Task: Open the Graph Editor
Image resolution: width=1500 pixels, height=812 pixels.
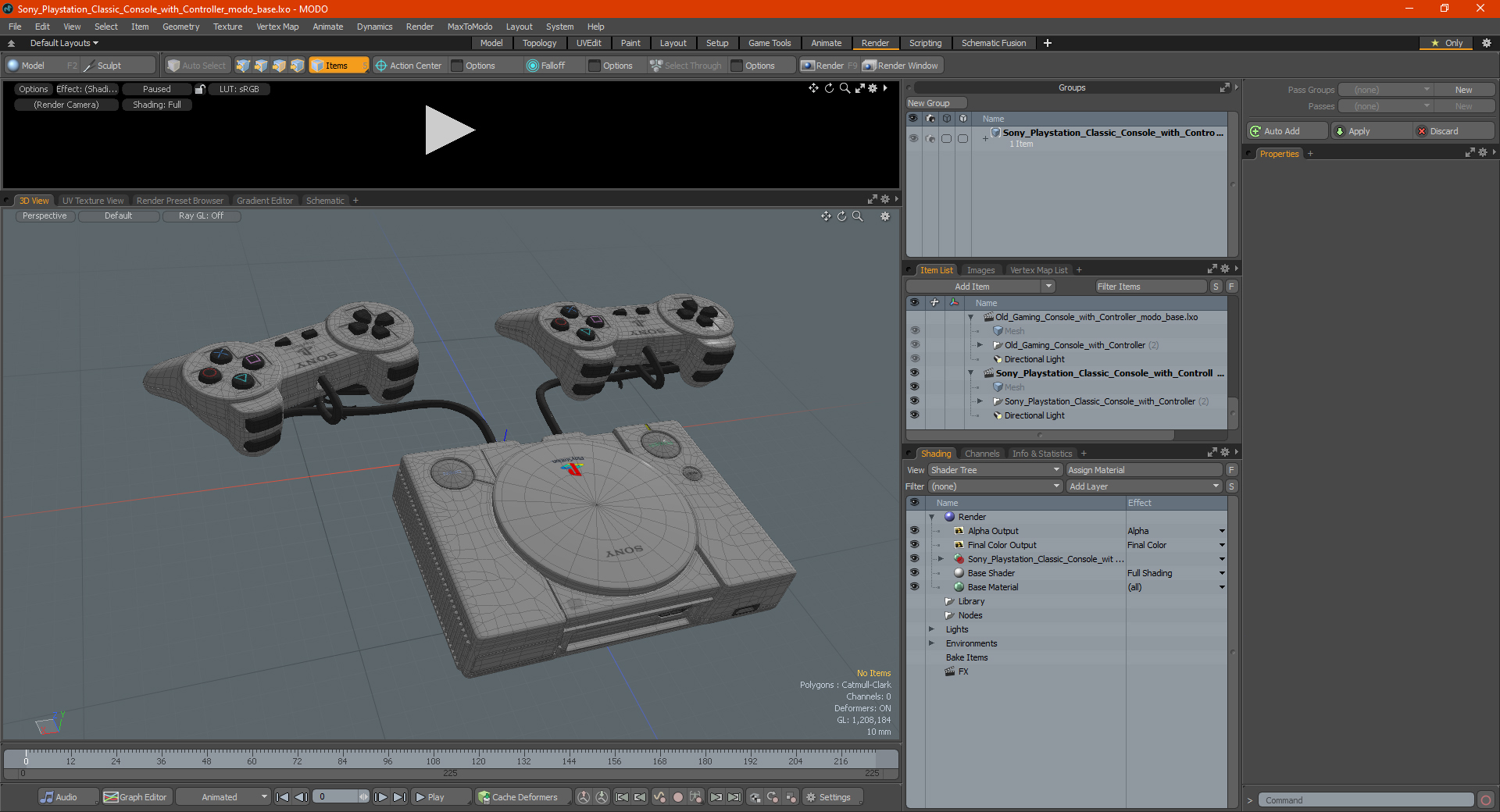Action: pos(135,797)
